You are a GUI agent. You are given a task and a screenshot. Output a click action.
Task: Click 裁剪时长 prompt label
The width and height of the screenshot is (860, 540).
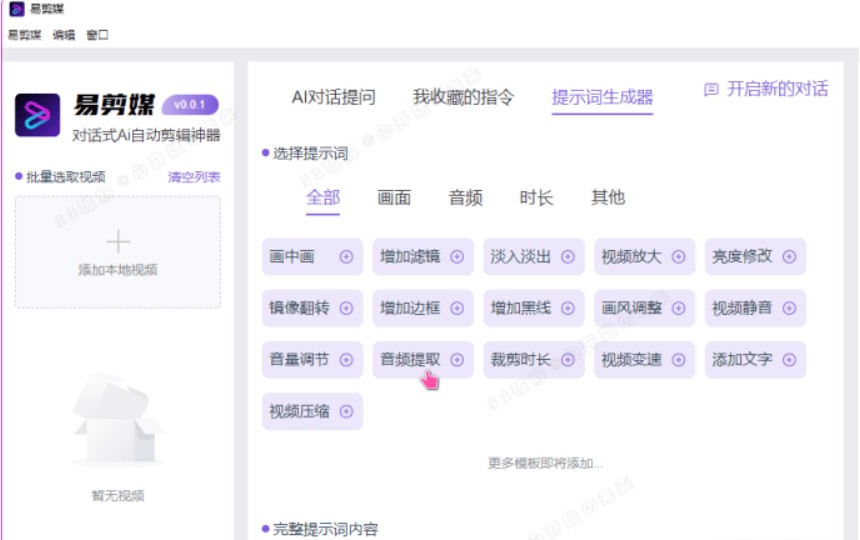520,360
